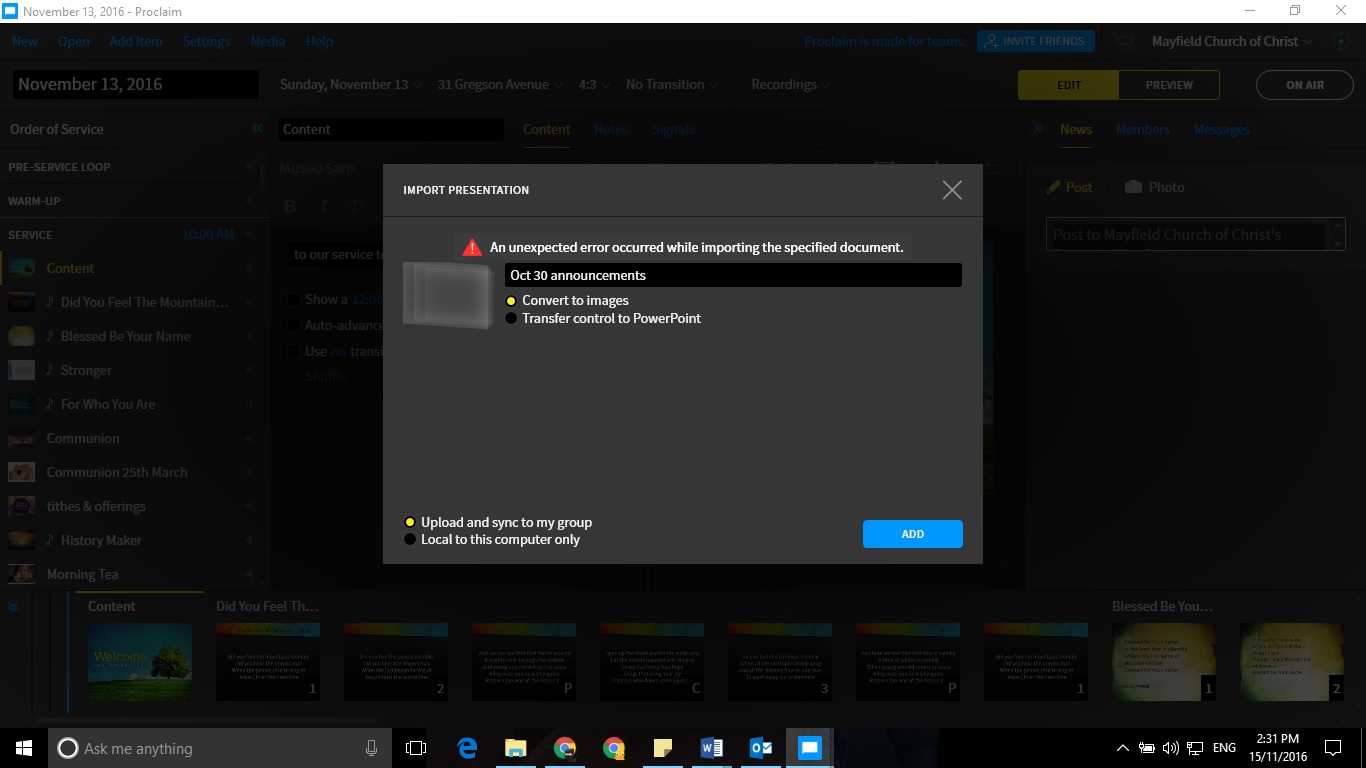Select Transfer control to PowerPoint option
The height and width of the screenshot is (768, 1366).
click(603, 319)
